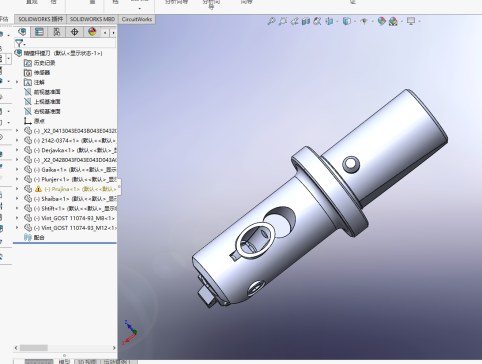Open Hide/Show Items dropdown arrow
This screenshot has width=482, height=364.
372,22
